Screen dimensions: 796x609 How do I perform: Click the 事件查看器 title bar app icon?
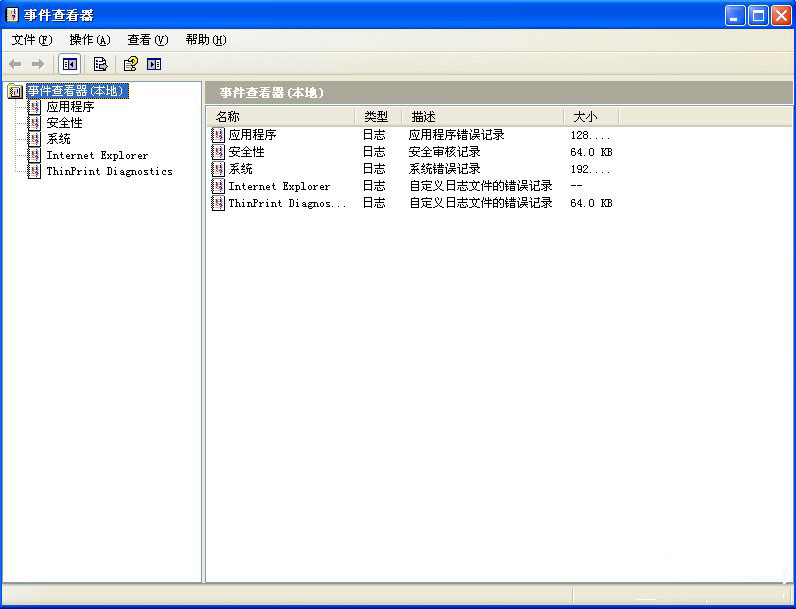coord(12,15)
